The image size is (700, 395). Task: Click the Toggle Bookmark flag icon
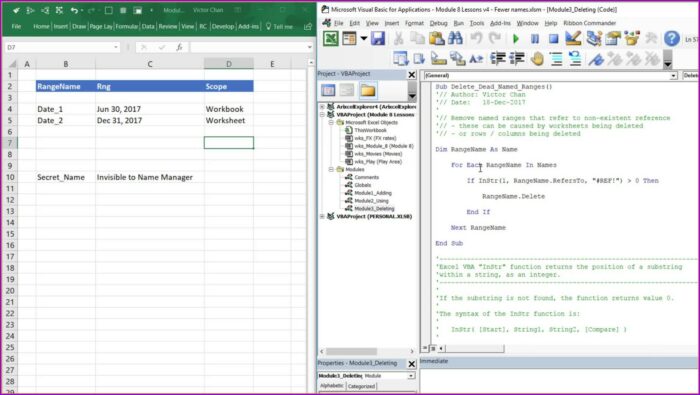click(x=596, y=58)
